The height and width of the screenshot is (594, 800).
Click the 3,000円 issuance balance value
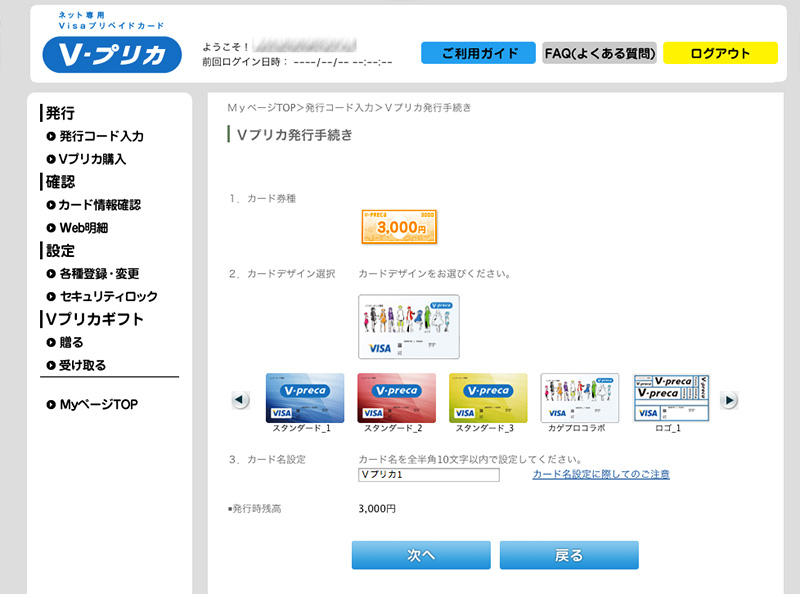click(x=377, y=509)
